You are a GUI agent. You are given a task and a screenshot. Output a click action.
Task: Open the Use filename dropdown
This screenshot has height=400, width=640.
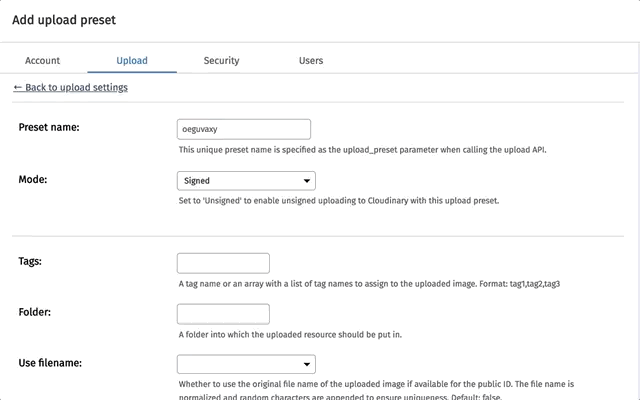tap(246, 364)
